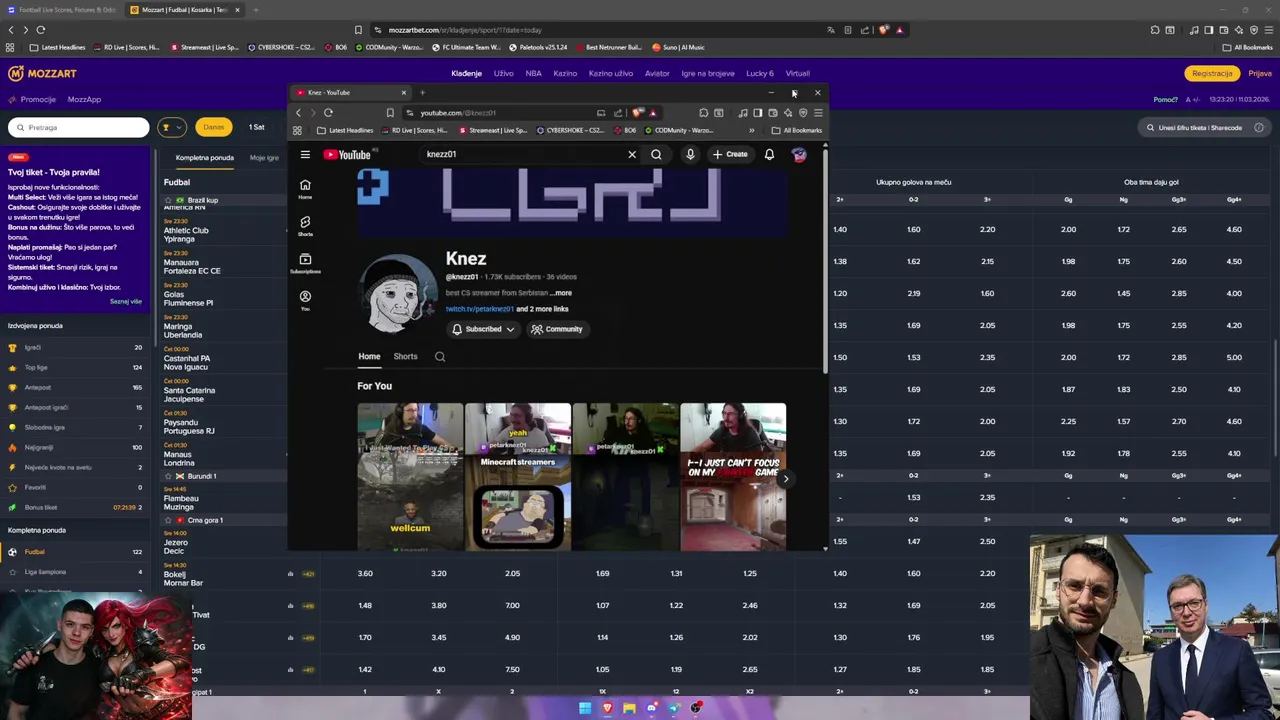Open Subscriptions in YouTube sidebar
Viewport: 1280px width, 720px height.
point(305,263)
